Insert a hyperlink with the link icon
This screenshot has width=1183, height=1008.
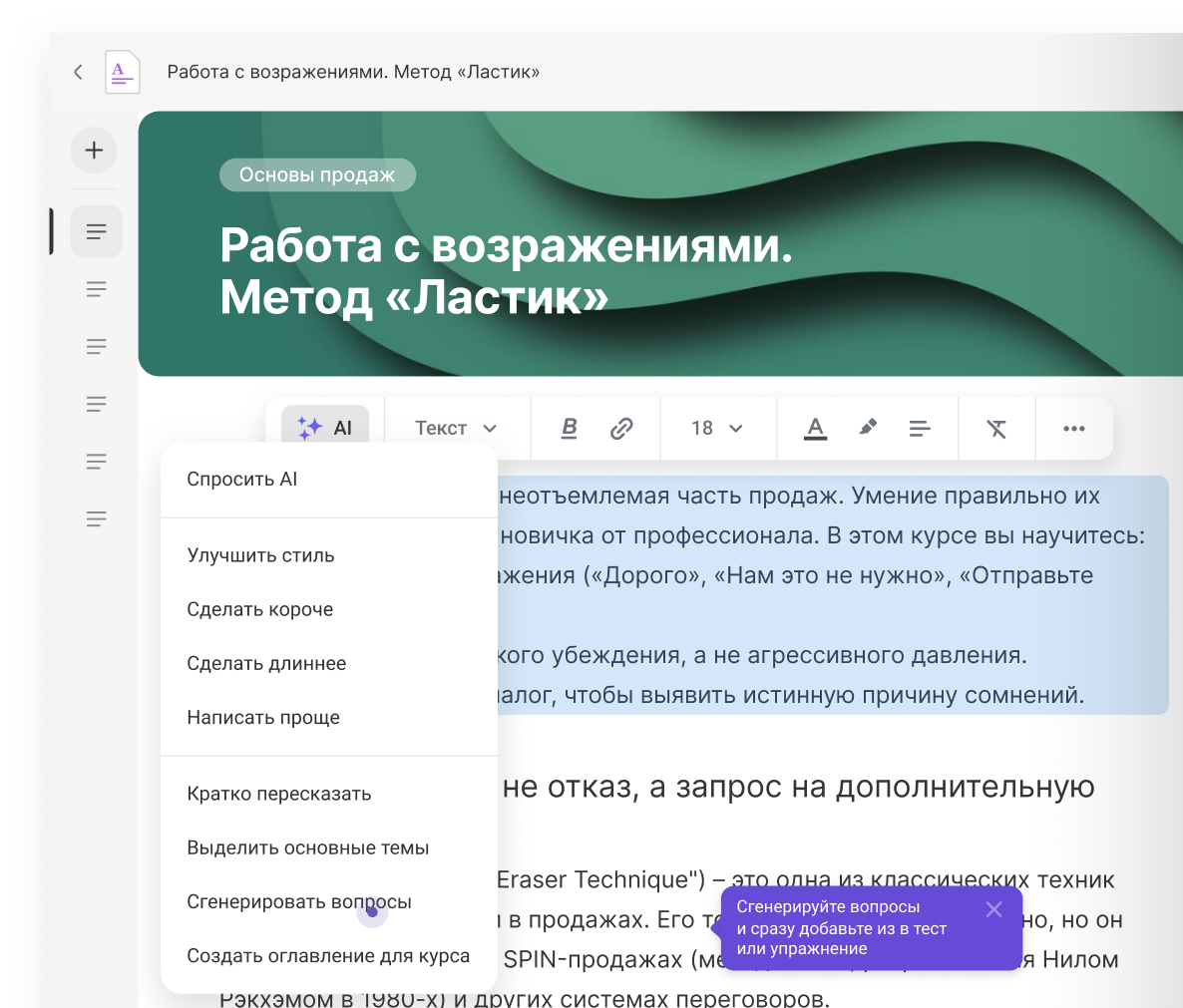coord(620,429)
